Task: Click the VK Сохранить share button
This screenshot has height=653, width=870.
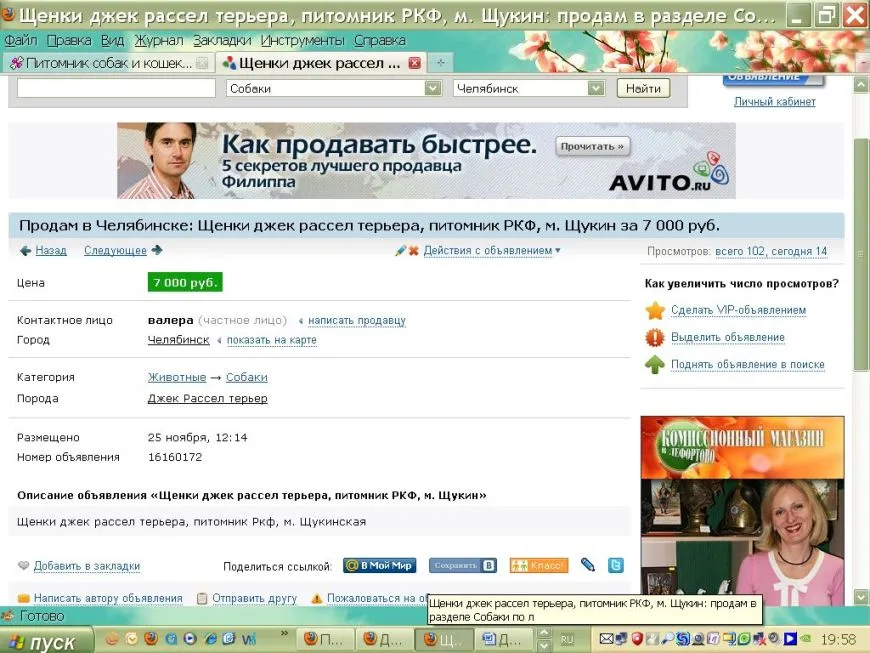Action: 463,565
